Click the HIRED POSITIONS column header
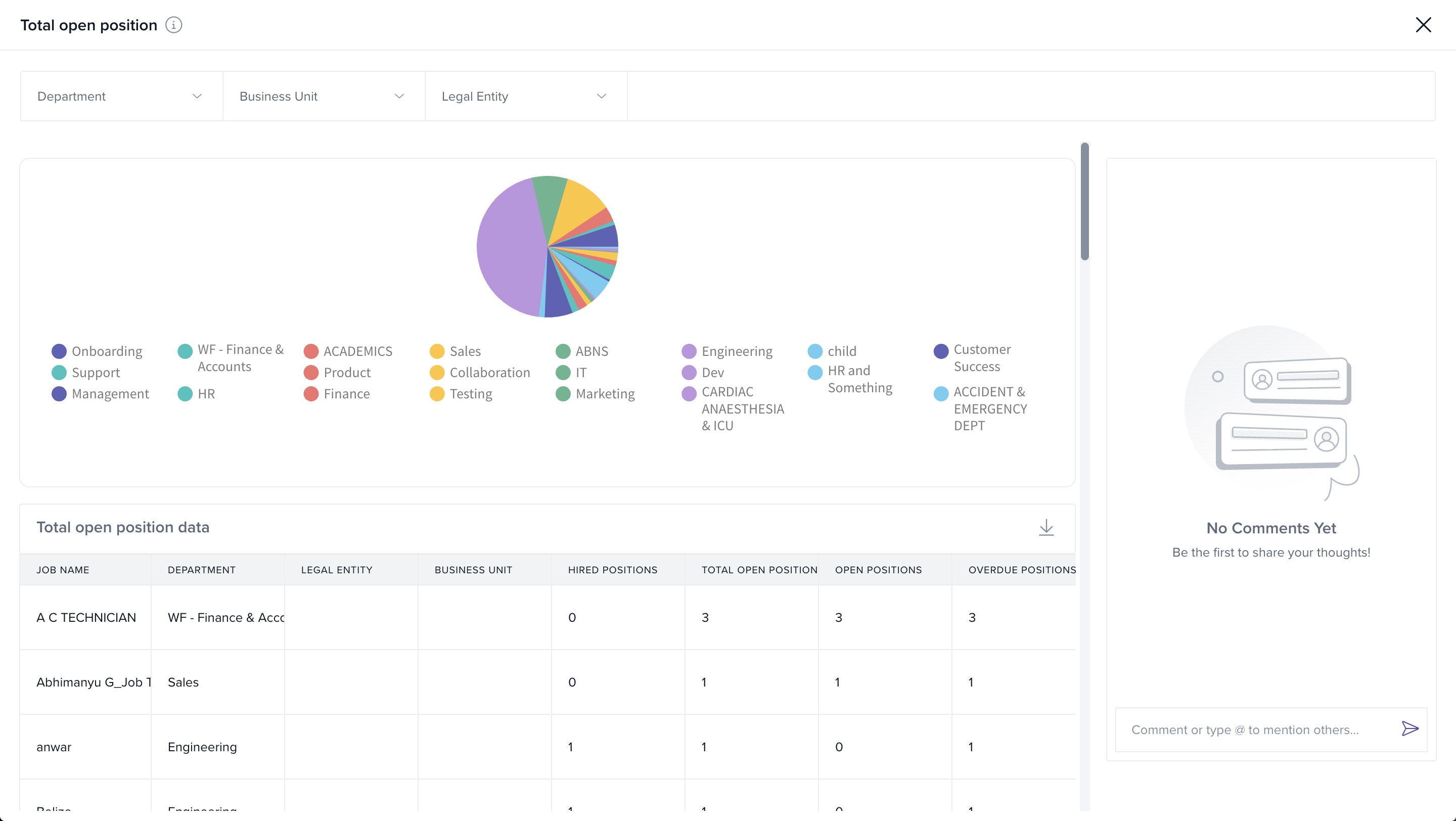Screen dimensions: 1456x821 612,570
